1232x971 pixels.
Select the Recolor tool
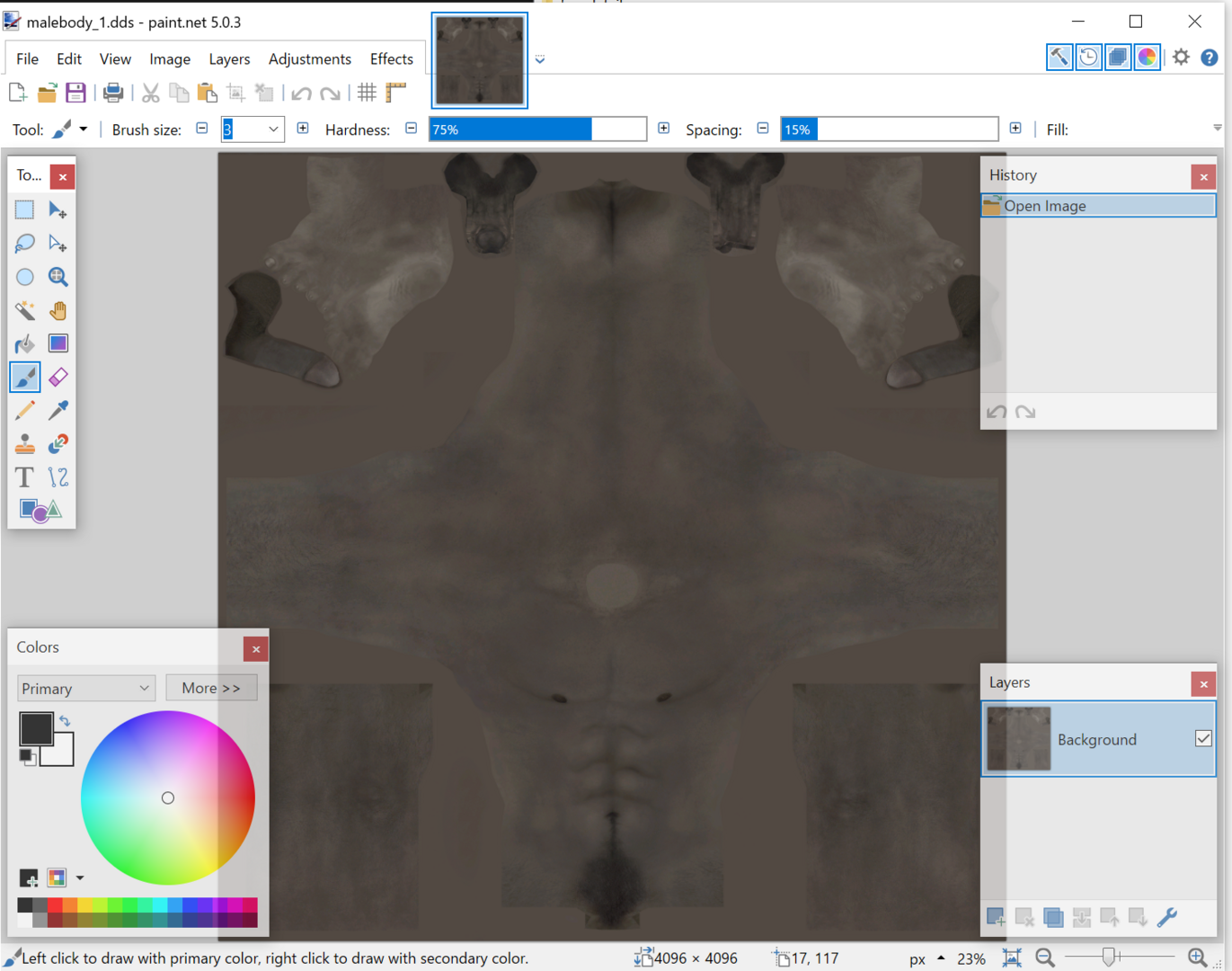click(x=58, y=444)
